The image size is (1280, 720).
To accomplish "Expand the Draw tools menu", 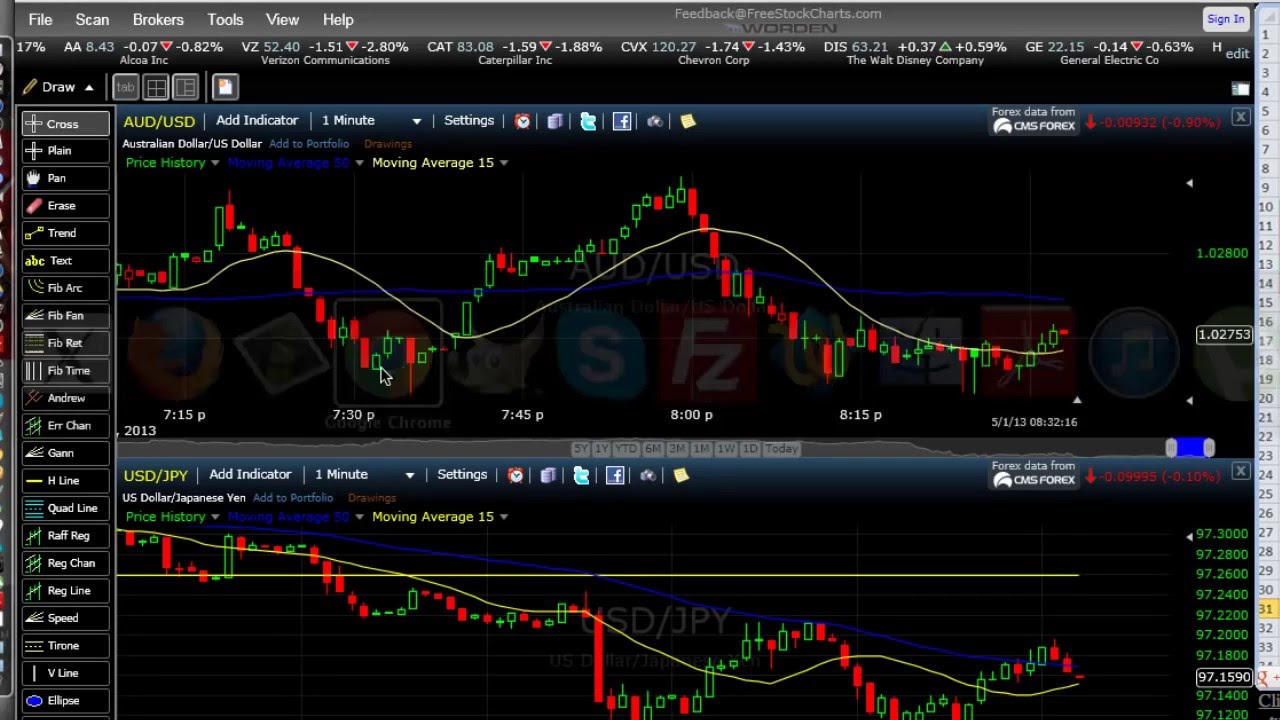I will (x=59, y=87).
